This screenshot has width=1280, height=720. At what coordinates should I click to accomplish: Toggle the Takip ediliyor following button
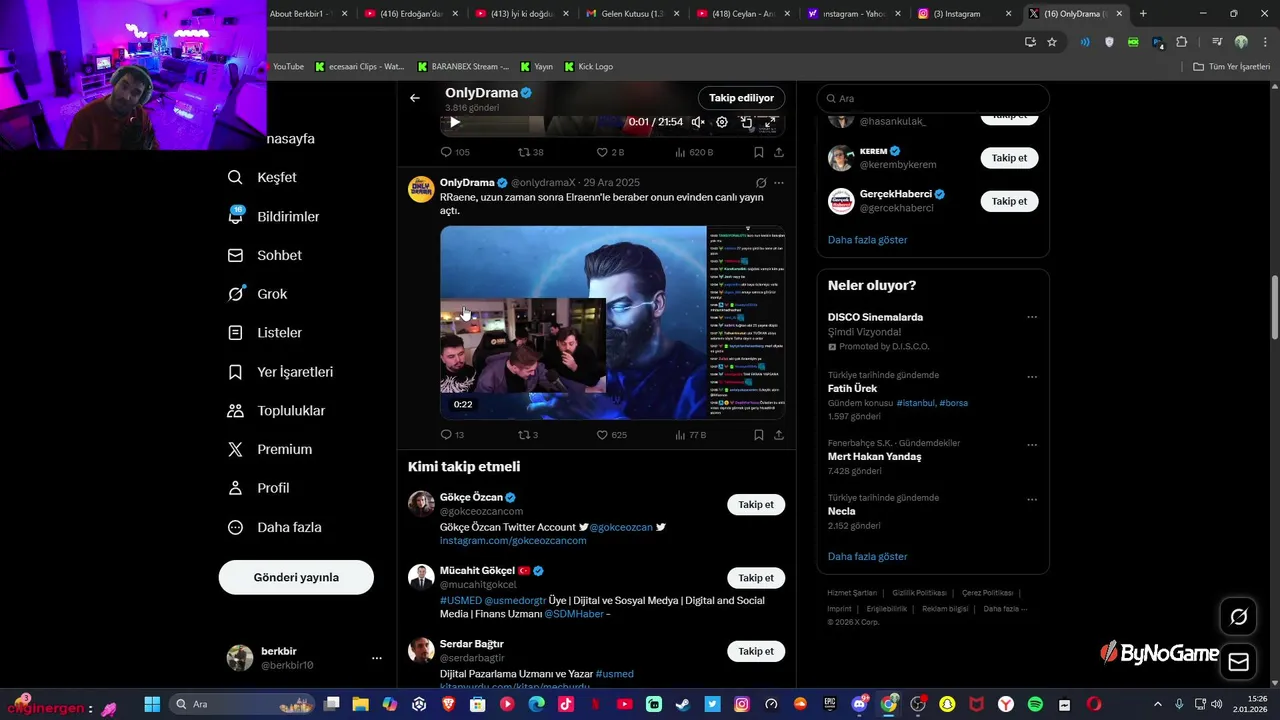(741, 98)
